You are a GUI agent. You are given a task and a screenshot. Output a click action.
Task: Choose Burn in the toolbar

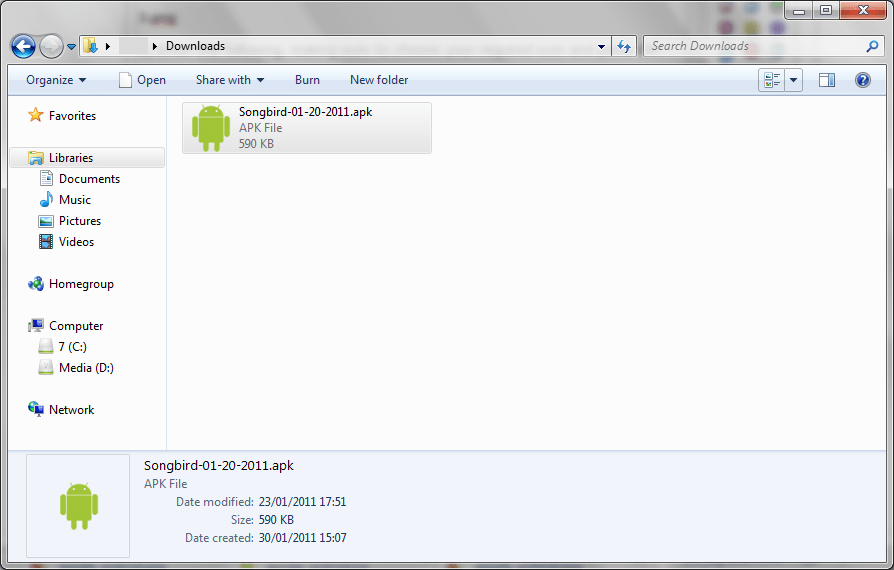tap(307, 80)
